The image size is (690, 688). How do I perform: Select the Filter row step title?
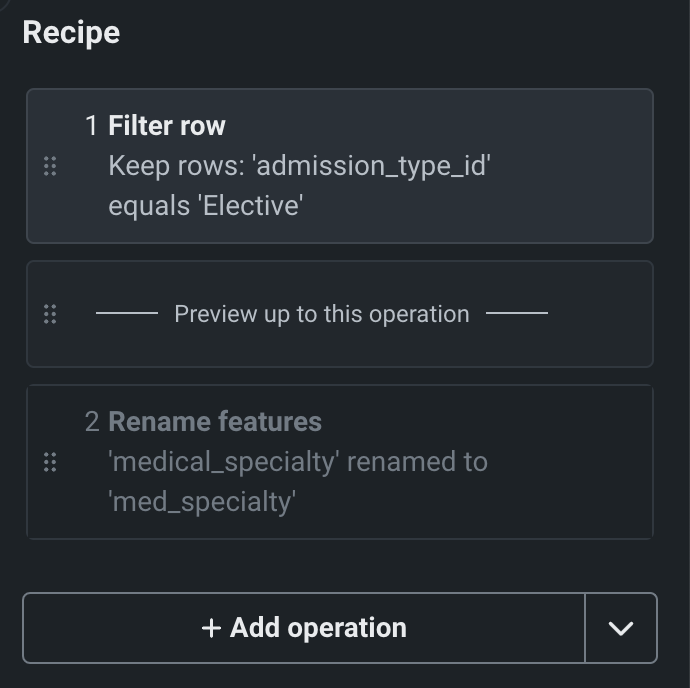pos(167,126)
